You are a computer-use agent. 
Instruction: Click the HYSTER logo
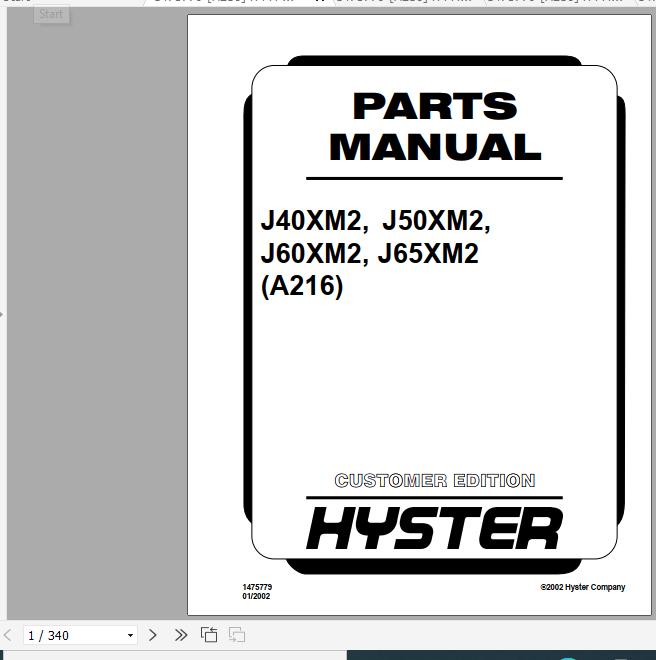tap(434, 528)
